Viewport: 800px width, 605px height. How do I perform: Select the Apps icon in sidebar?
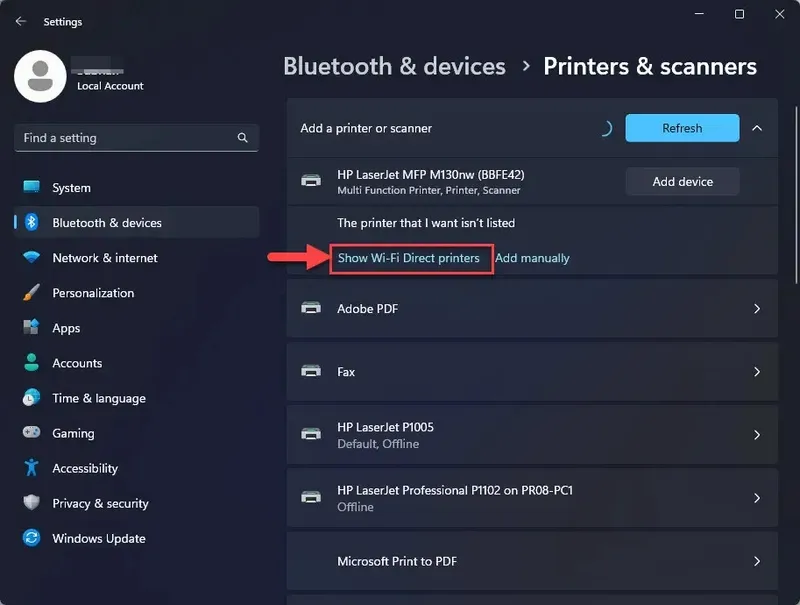pyautogui.click(x=30, y=327)
